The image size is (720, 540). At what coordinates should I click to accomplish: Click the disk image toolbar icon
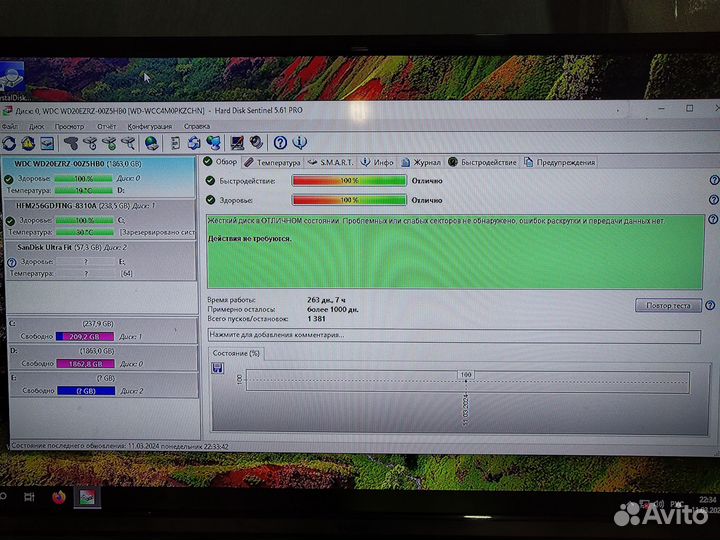(x=47, y=143)
